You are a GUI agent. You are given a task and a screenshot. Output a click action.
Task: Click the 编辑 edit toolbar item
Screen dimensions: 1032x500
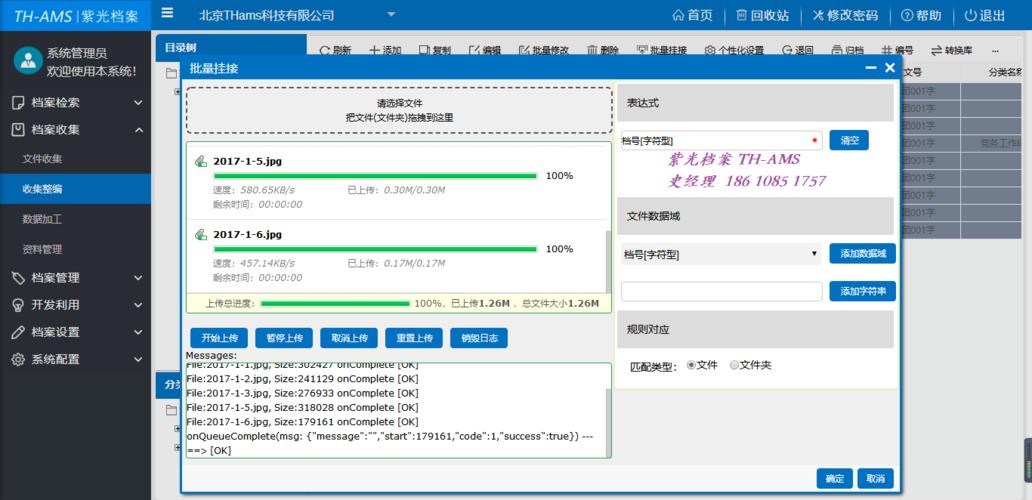(x=485, y=51)
